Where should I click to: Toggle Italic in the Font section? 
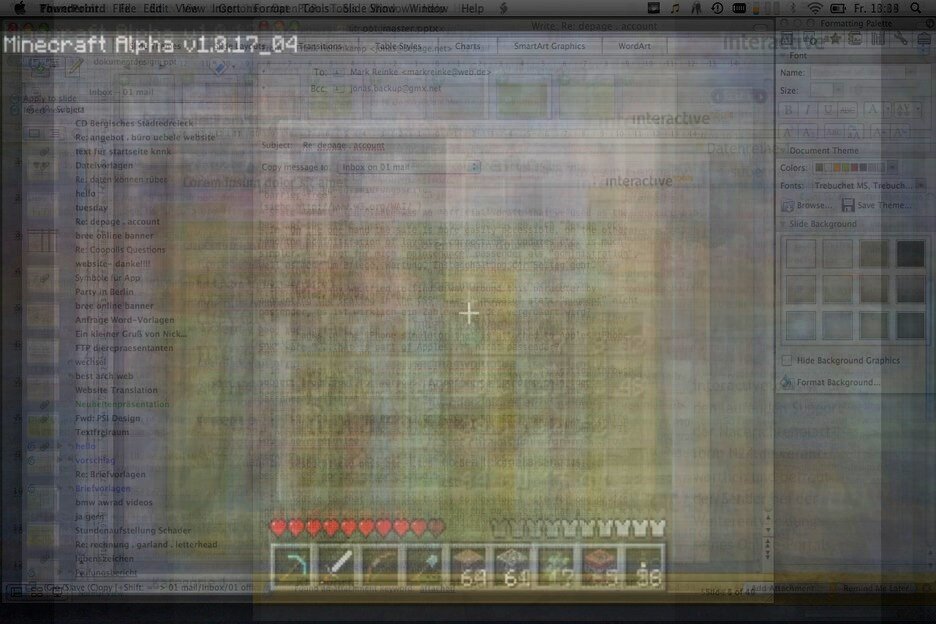pos(808,110)
